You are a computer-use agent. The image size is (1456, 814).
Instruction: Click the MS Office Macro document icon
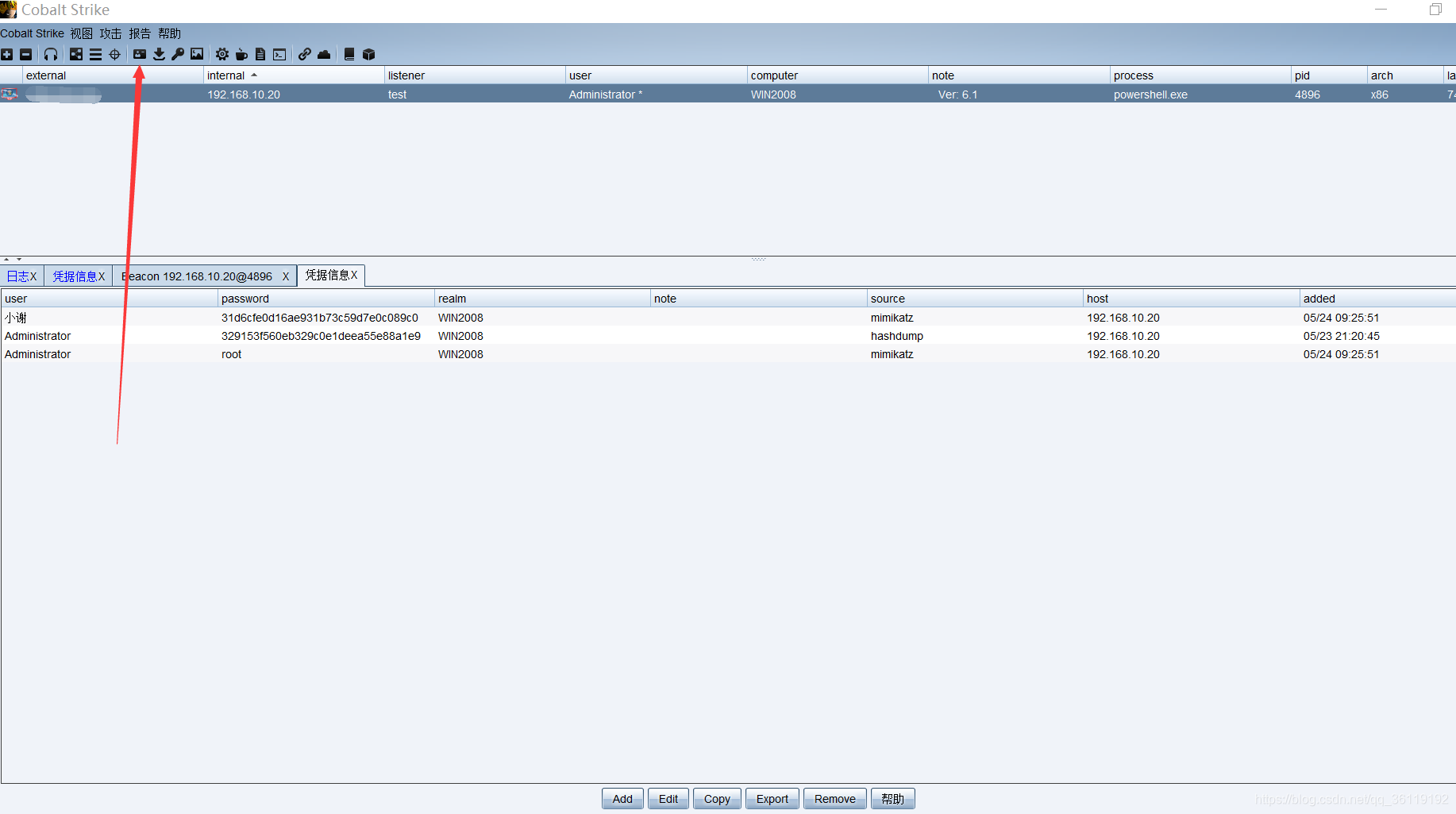tap(260, 54)
